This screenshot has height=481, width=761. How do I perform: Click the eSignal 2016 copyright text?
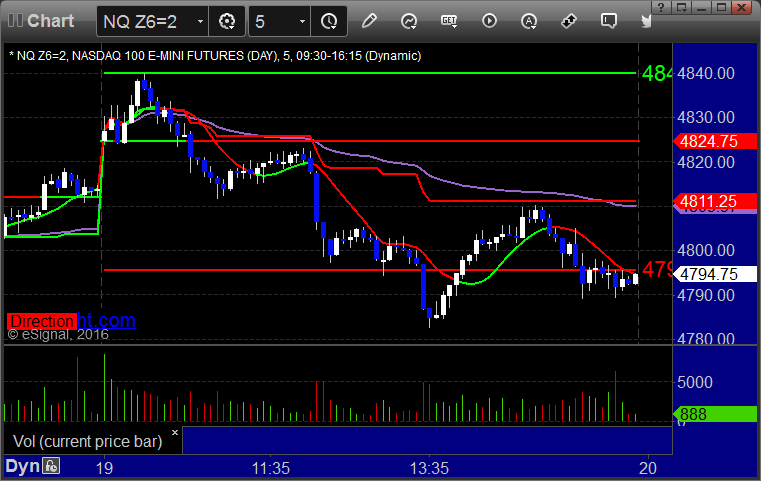[58, 334]
